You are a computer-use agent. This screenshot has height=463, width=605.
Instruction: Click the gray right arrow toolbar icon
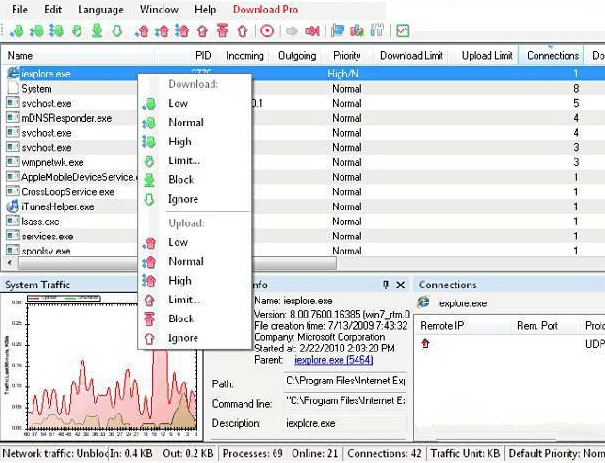tap(292, 31)
